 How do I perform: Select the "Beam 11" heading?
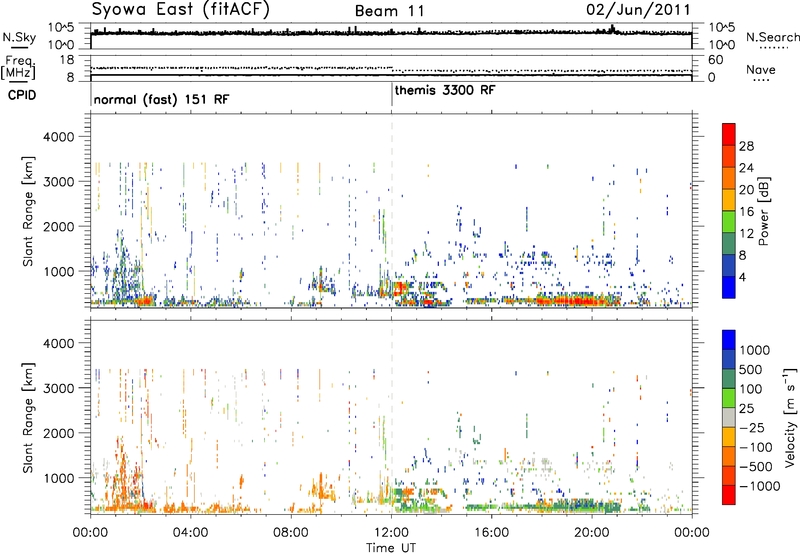(389, 11)
